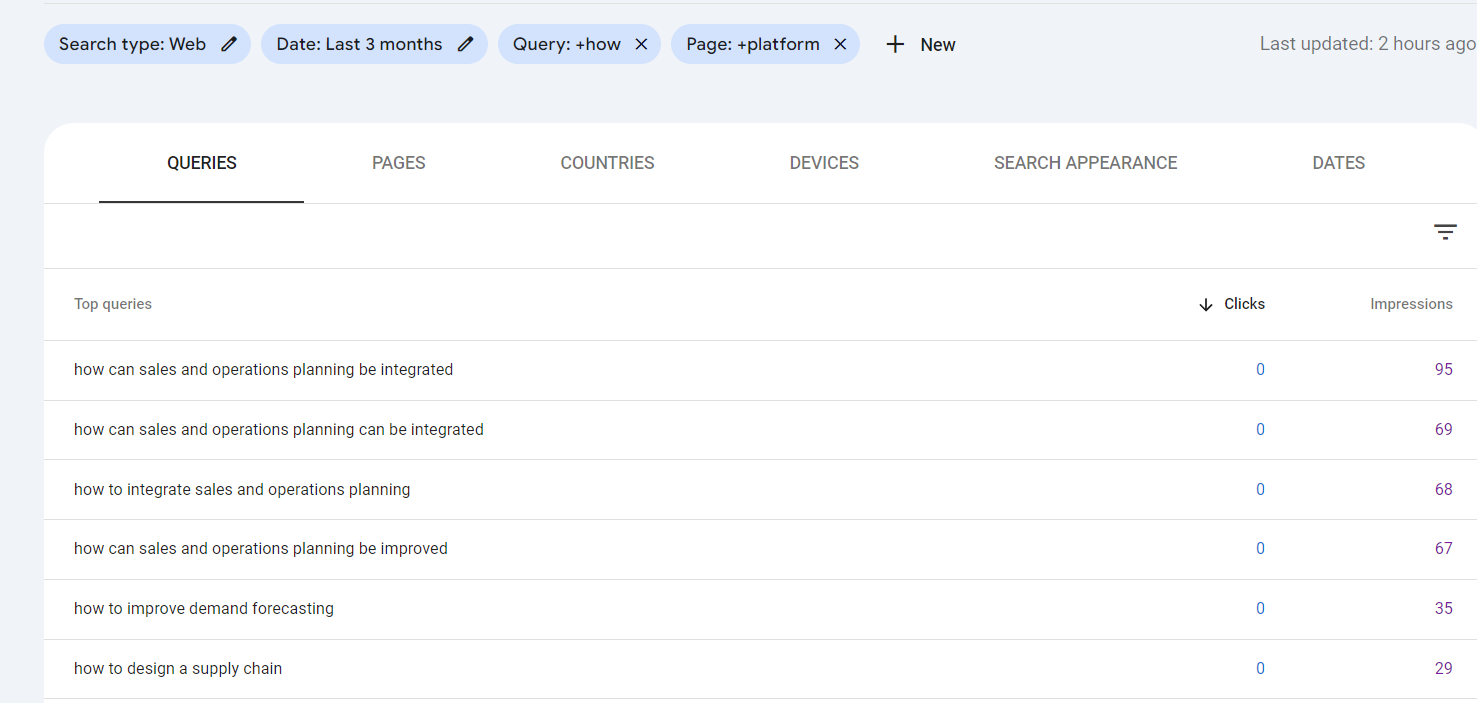Click the Search type: Web chip
Screen dimensions: 1477x703
pyautogui.click(x=147, y=44)
